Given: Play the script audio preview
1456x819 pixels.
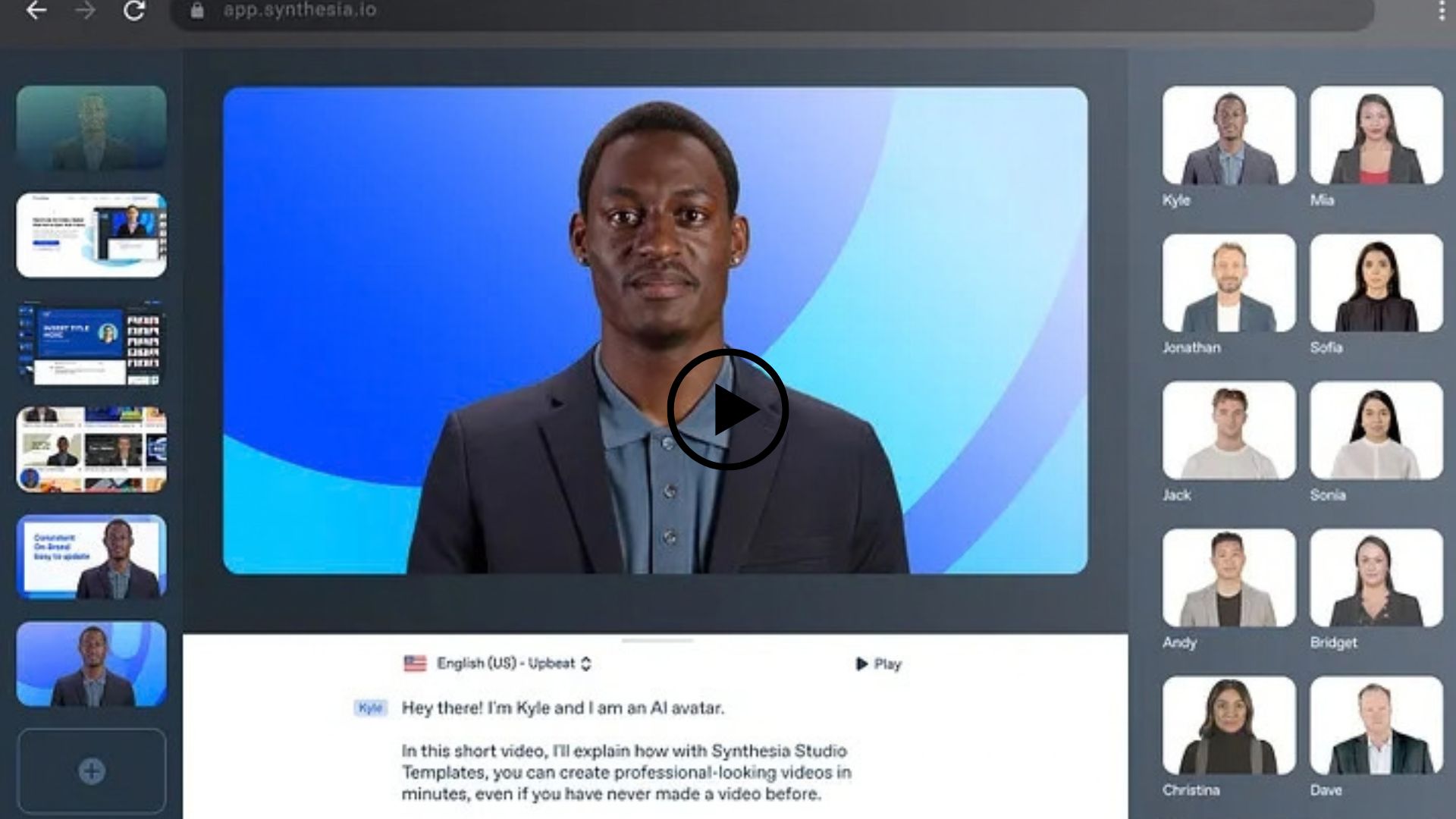Looking at the screenshot, I should pyautogui.click(x=878, y=664).
